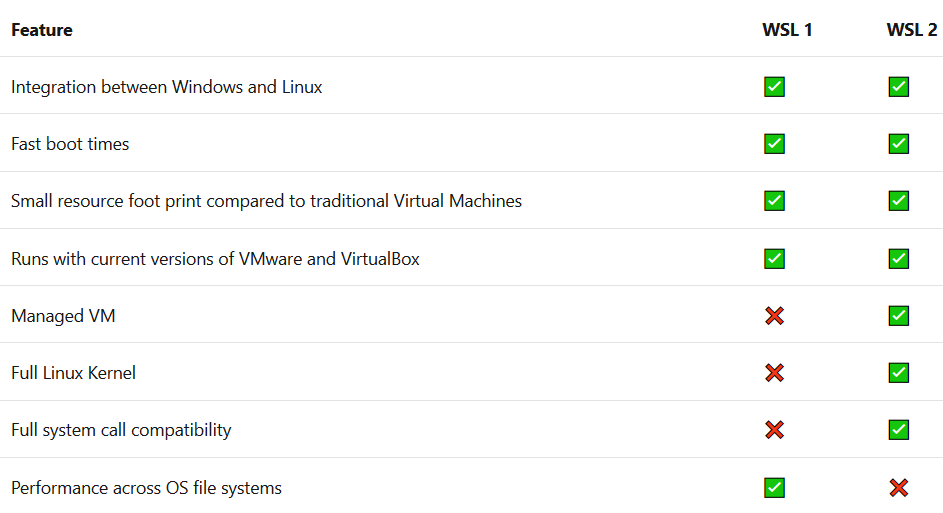Click the WSL 1 column header
943x513 pixels.
point(787,30)
